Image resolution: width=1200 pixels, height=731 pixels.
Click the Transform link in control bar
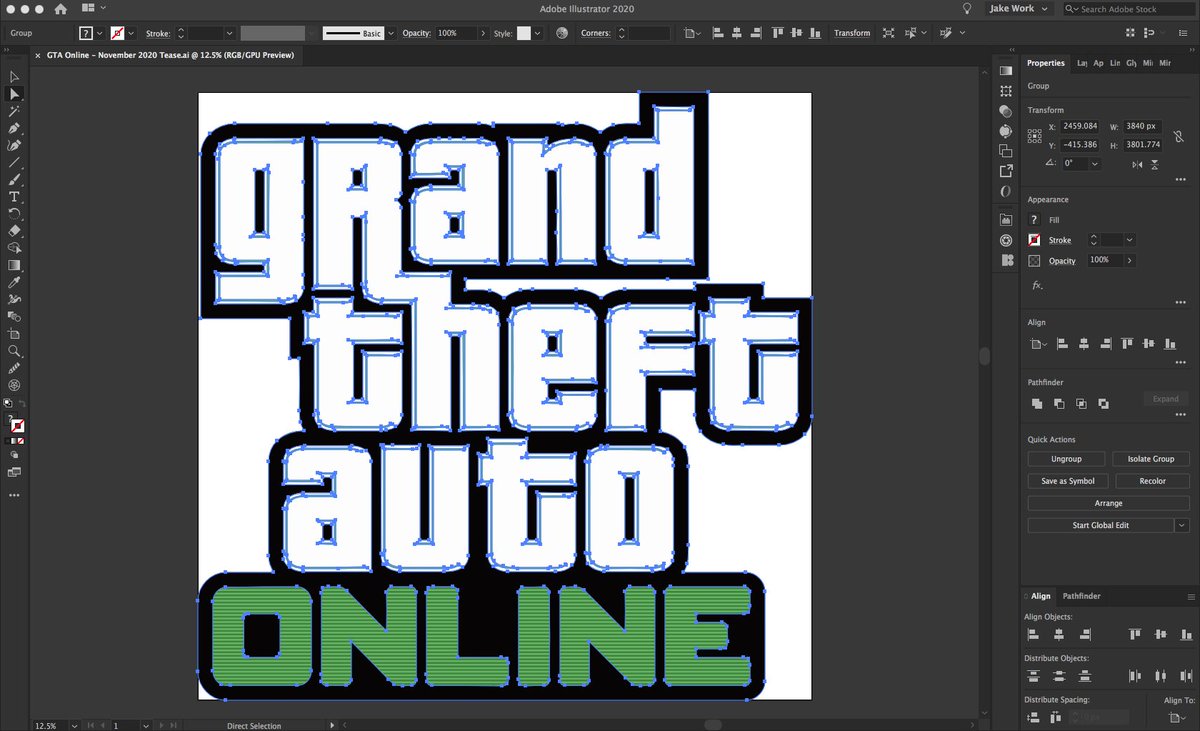(x=852, y=33)
